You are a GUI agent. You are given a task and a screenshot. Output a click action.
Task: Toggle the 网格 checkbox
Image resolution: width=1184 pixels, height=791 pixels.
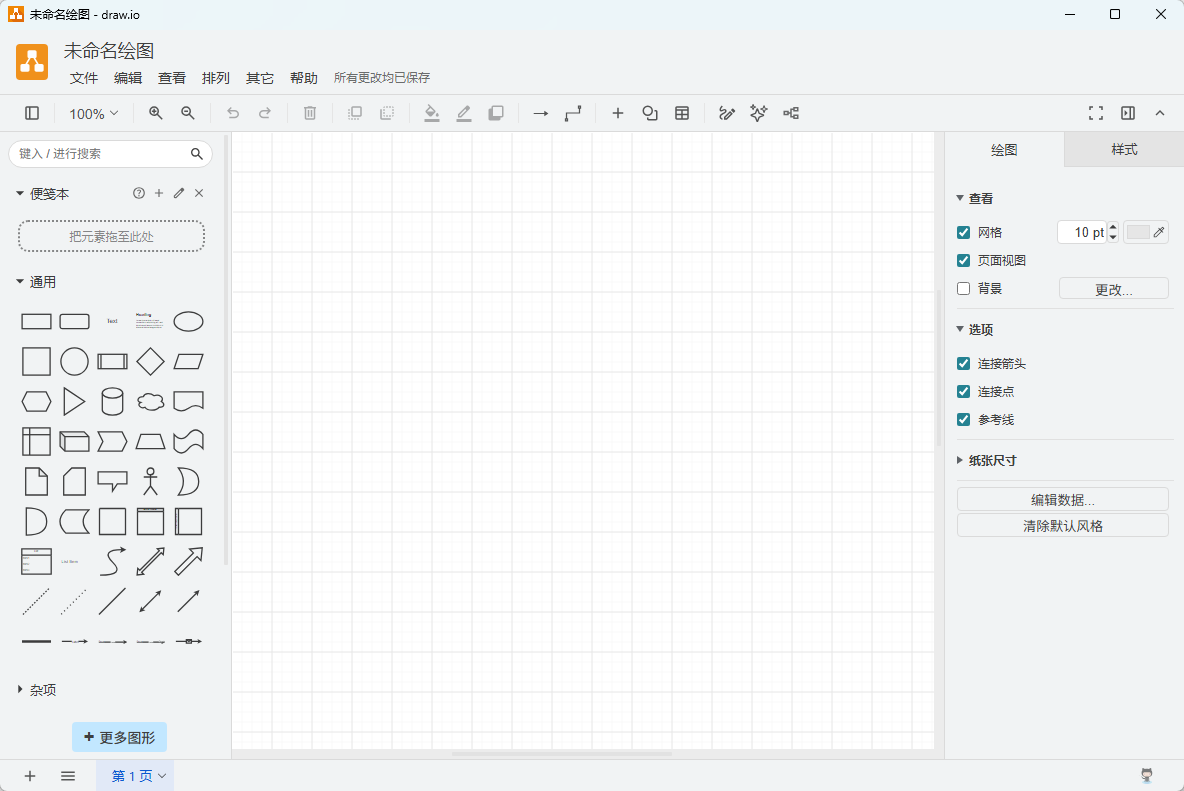coord(964,232)
